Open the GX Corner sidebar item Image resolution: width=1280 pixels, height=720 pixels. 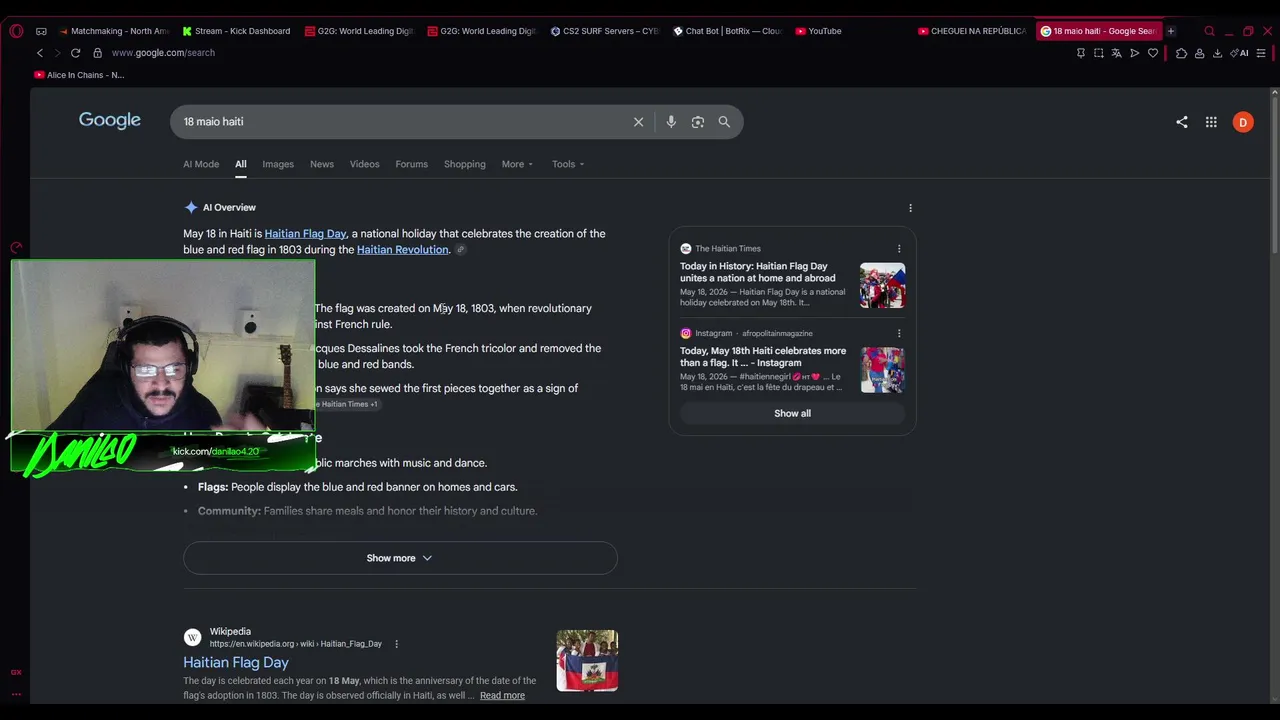16,672
